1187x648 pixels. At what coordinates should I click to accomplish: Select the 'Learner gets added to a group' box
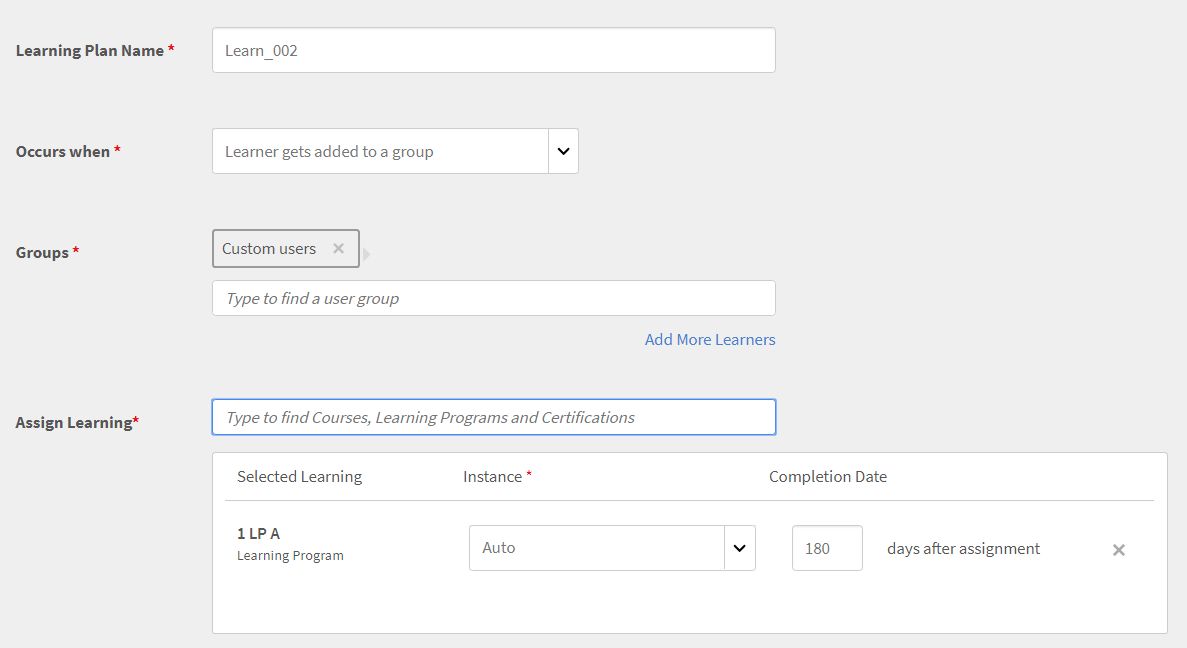point(380,151)
